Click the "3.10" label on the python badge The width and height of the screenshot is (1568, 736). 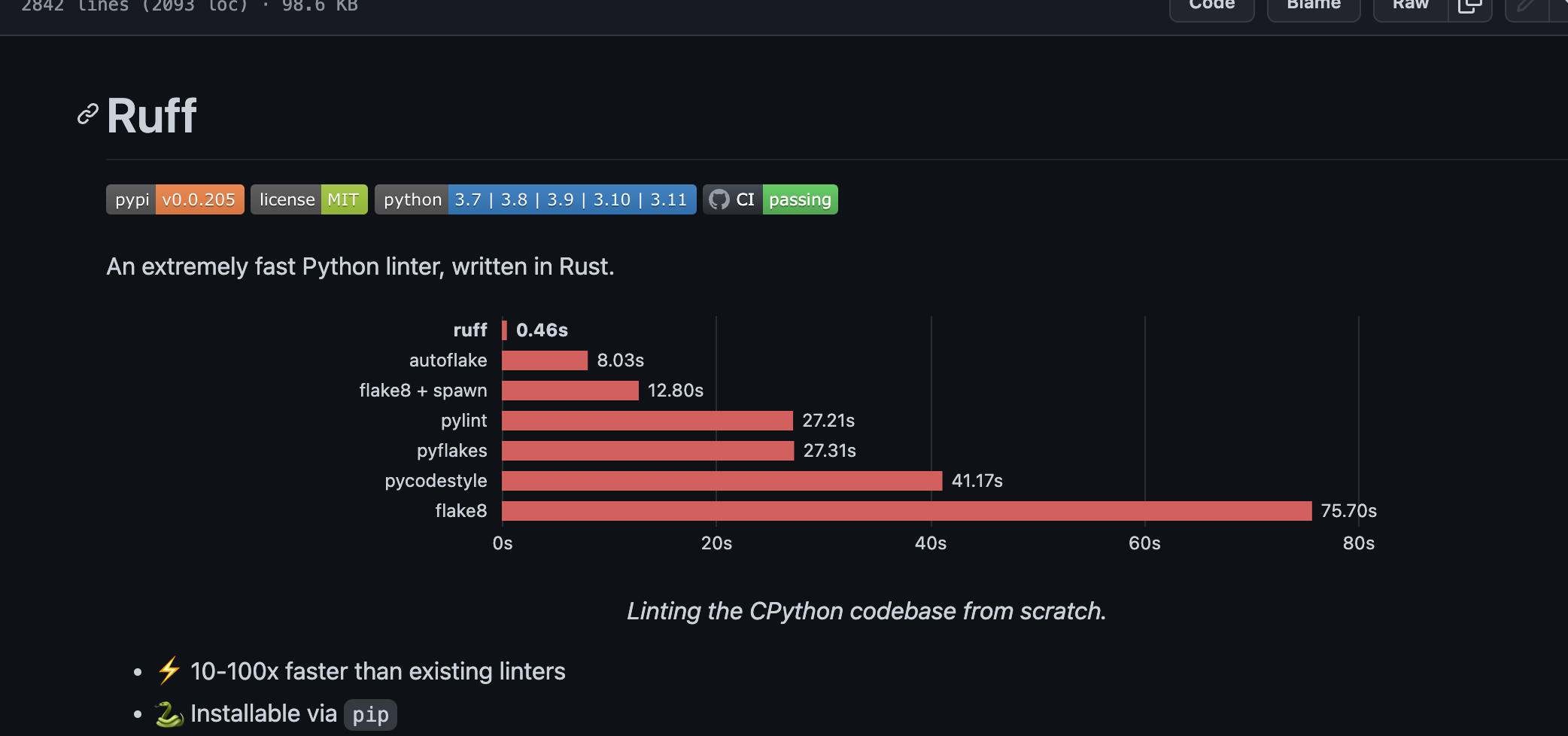(611, 199)
